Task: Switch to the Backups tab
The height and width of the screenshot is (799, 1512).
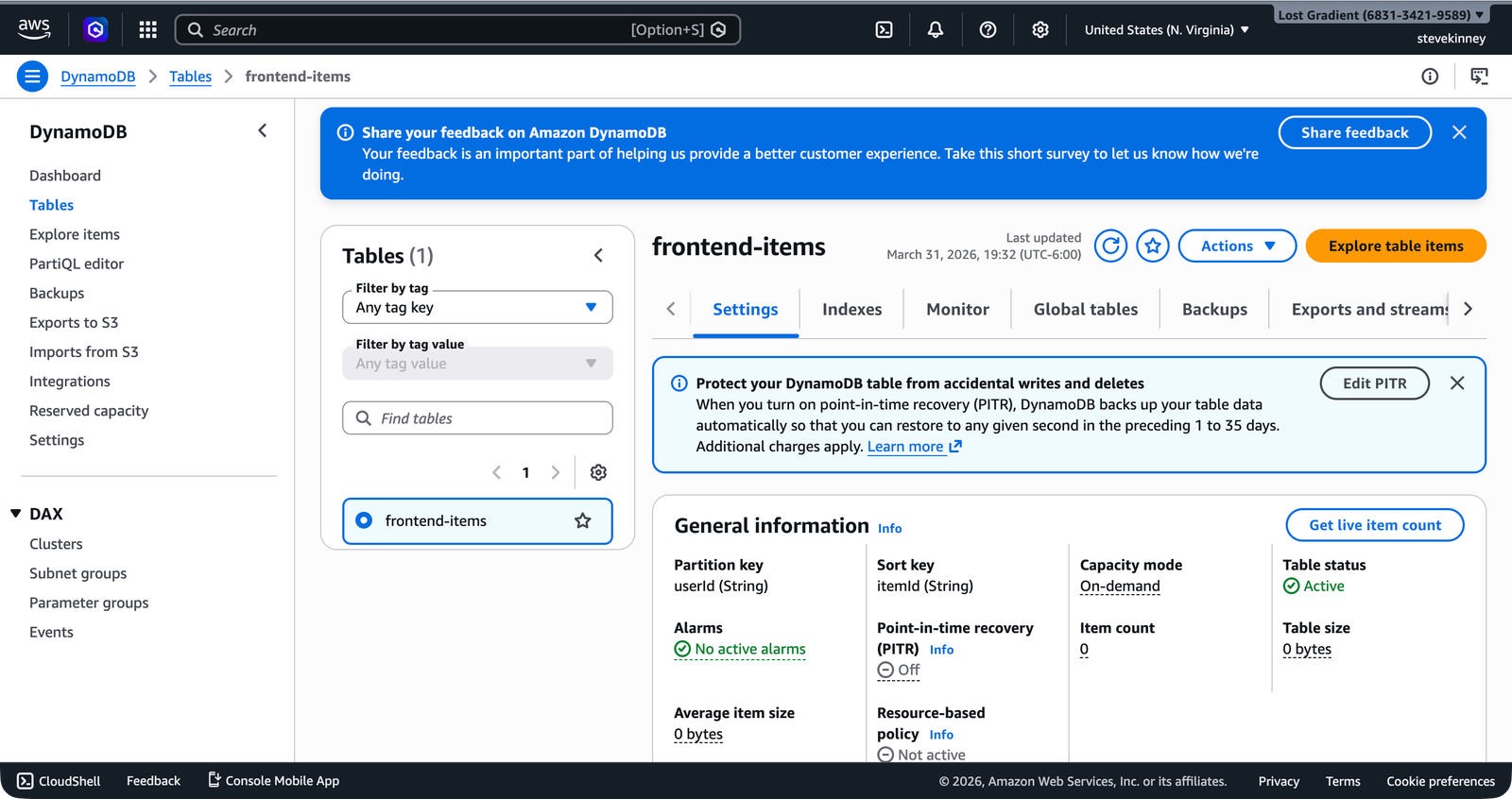Action: (1214, 309)
